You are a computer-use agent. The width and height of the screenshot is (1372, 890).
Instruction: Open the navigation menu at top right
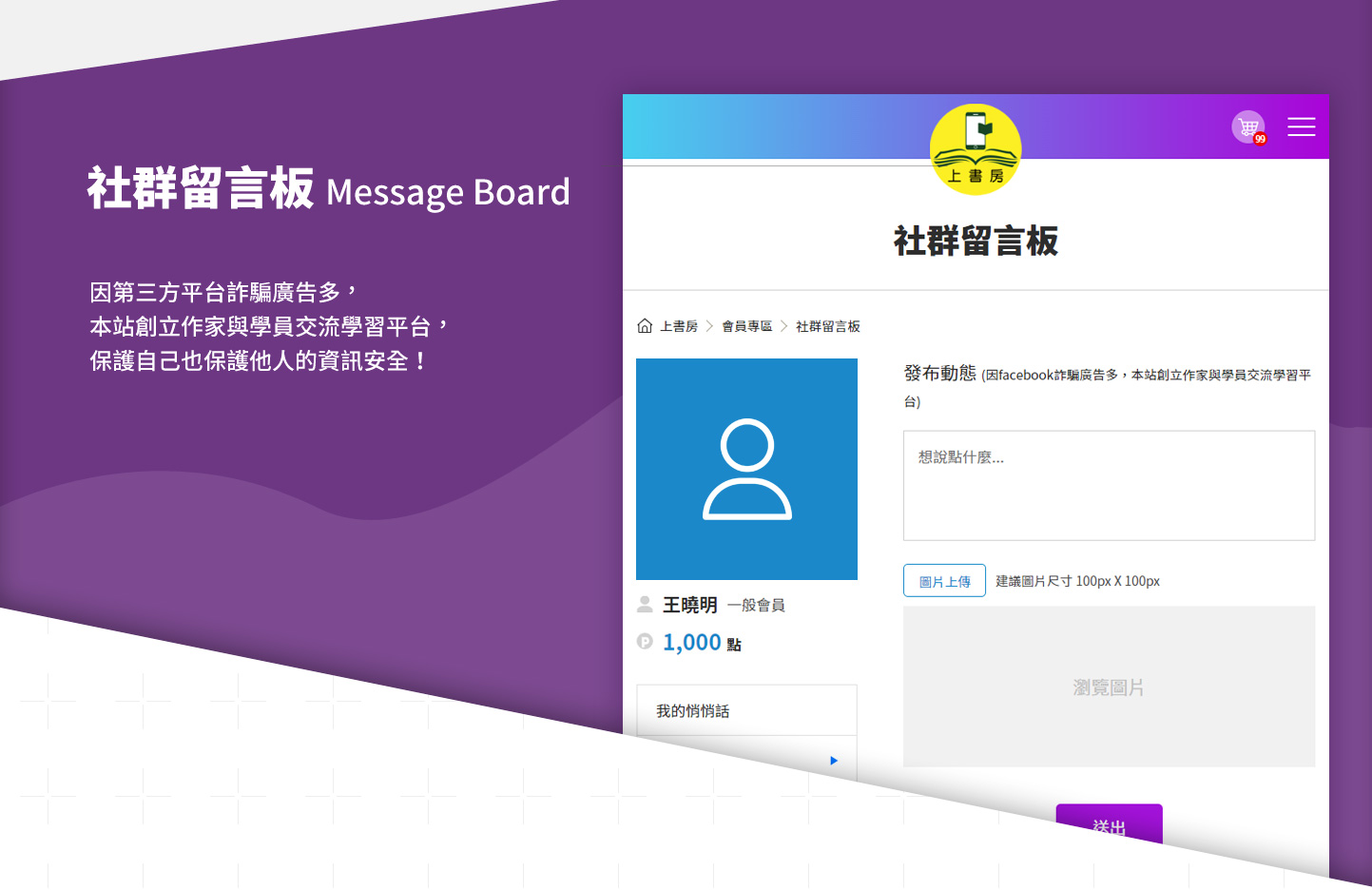click(1301, 126)
